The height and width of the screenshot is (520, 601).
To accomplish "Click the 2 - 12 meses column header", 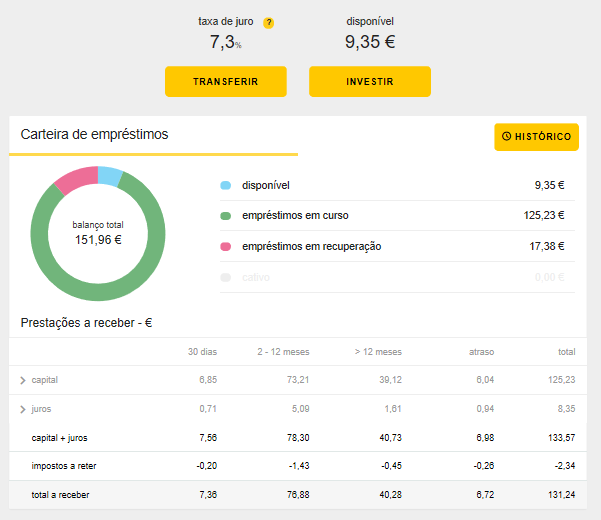I will click(286, 352).
